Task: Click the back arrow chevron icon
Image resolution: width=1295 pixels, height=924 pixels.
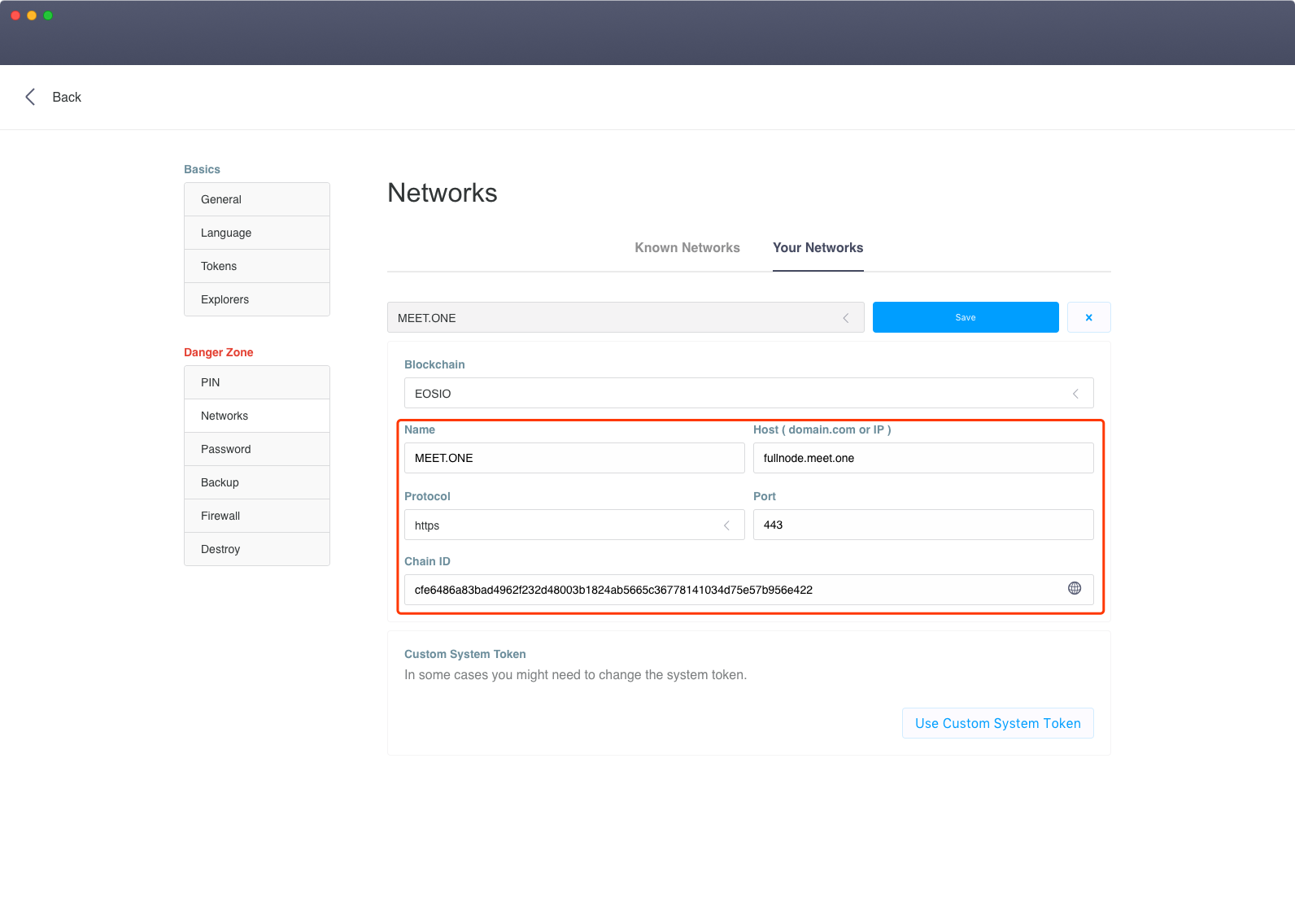Action: [30, 97]
